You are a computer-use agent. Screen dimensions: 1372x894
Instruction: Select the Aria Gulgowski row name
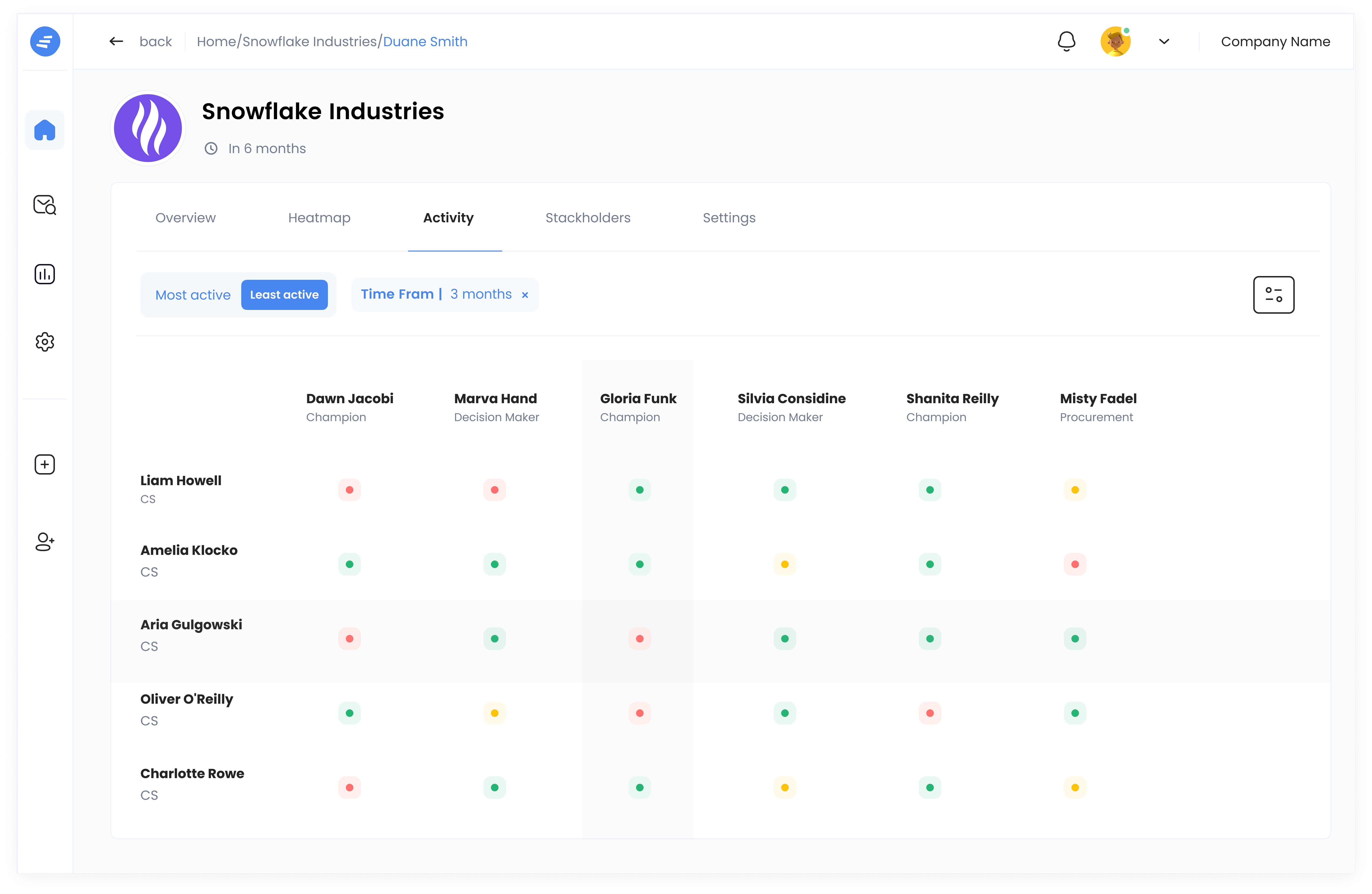[191, 625]
